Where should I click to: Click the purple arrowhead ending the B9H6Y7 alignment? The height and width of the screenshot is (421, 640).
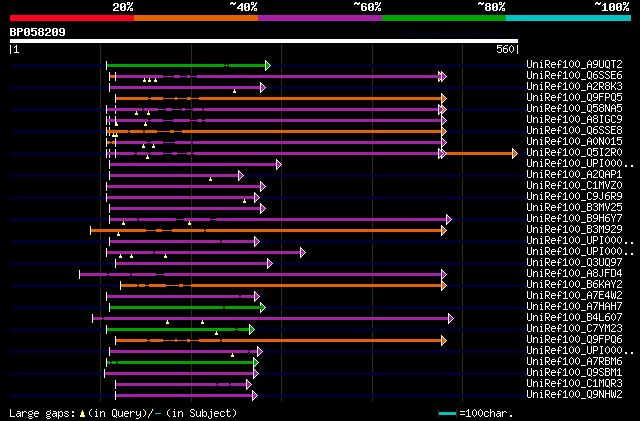449,220
